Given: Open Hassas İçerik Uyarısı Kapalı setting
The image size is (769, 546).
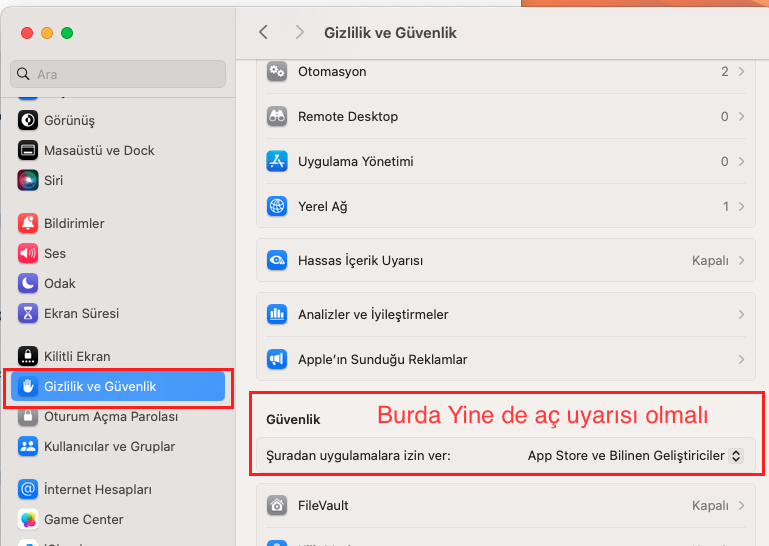Looking at the screenshot, I should [x=716, y=260].
